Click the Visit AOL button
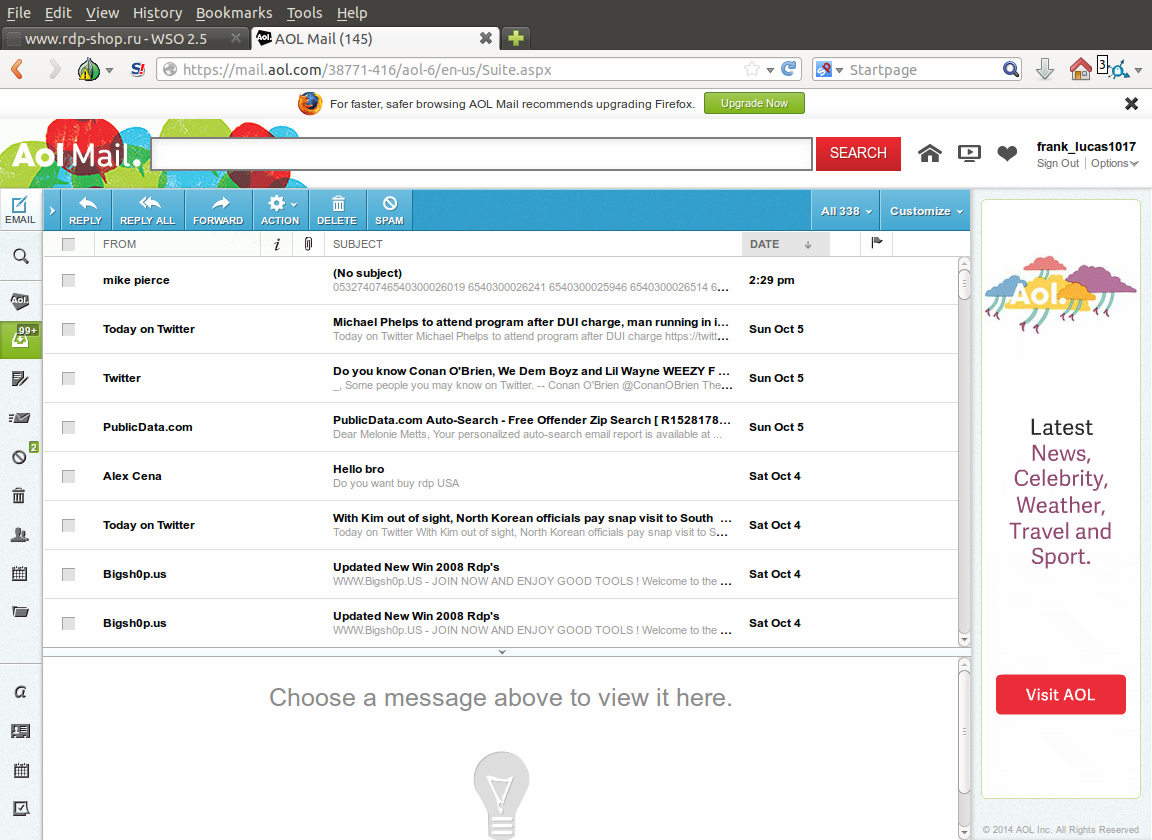 point(1060,694)
